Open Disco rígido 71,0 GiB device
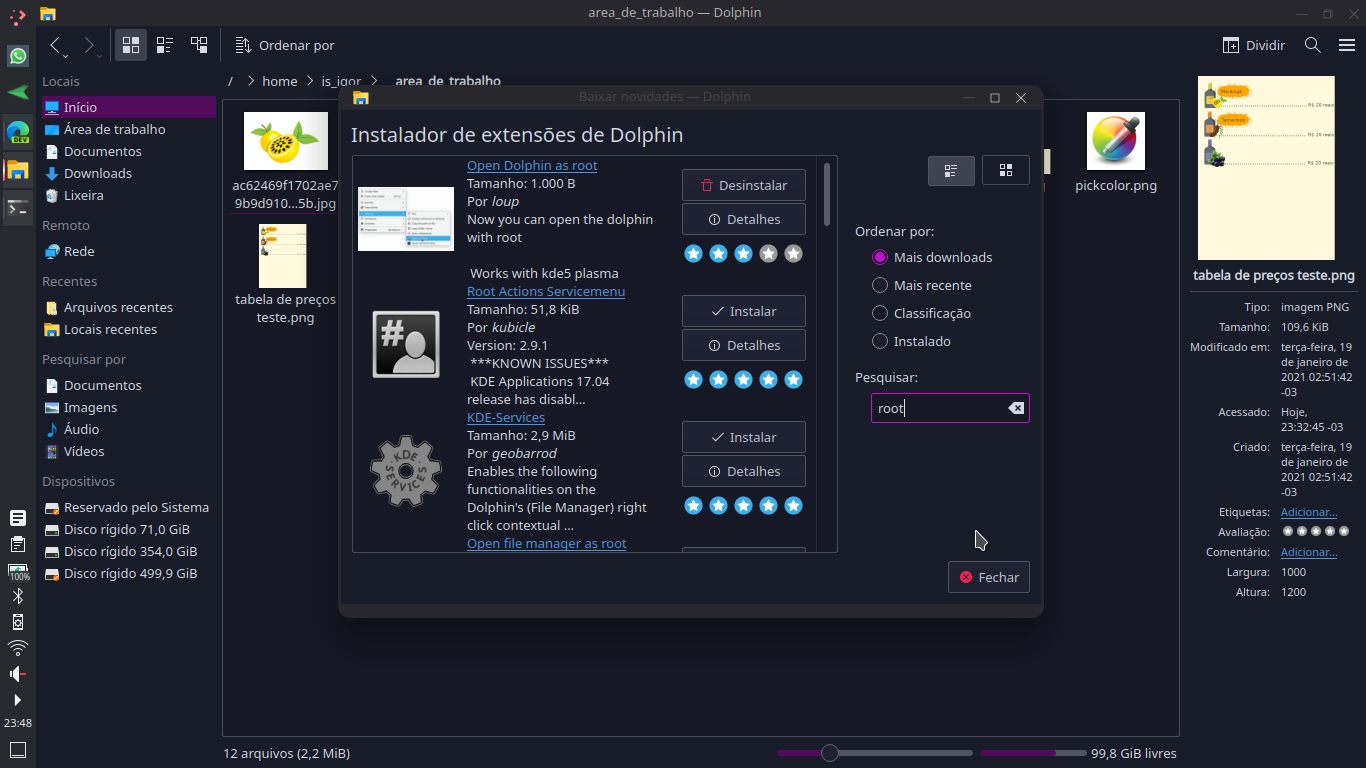Viewport: 1366px width, 768px height. click(128, 529)
